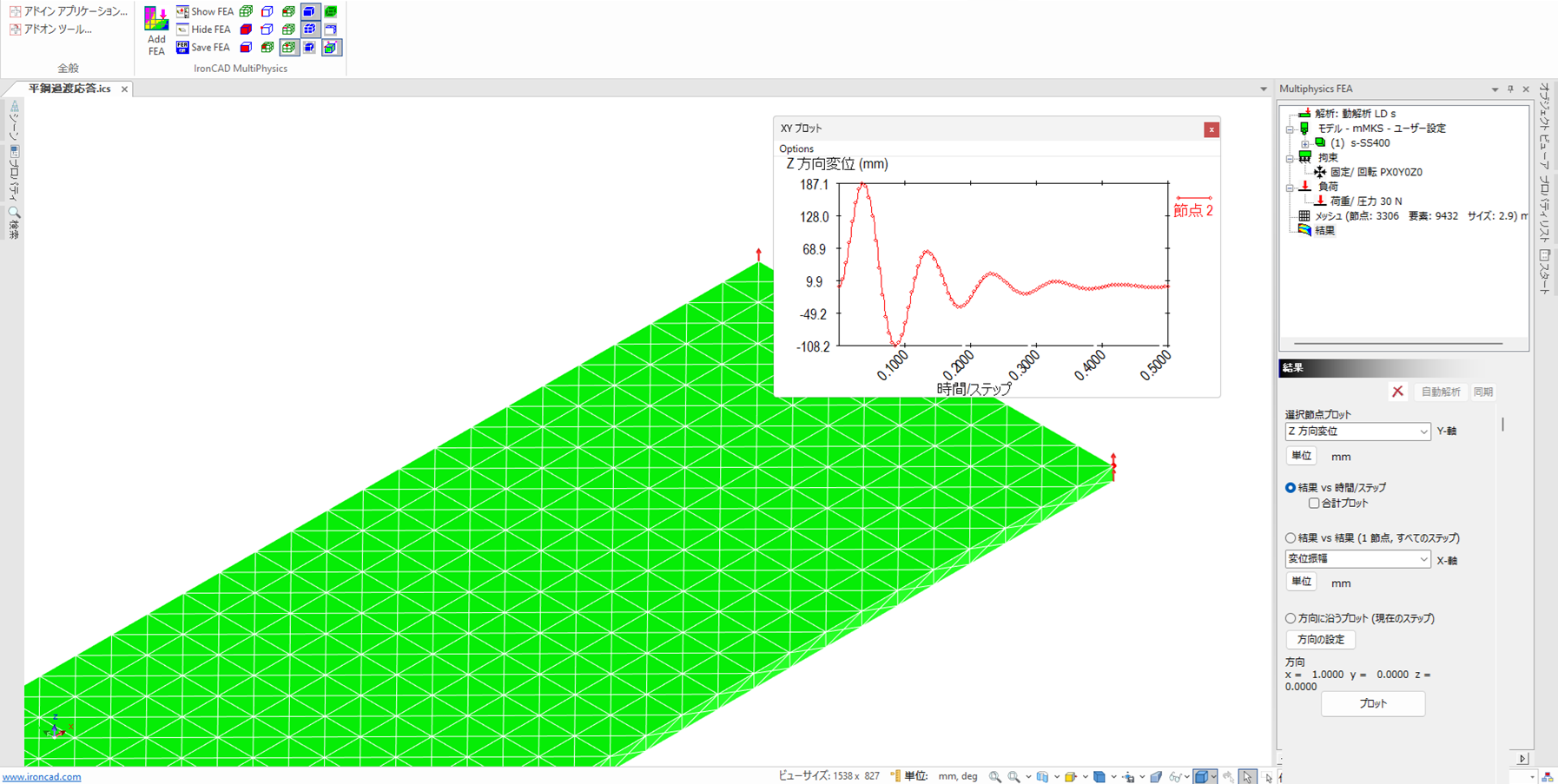Click the Hide FEA toolbar icon
This screenshot has height=784, width=1558.
182,30
